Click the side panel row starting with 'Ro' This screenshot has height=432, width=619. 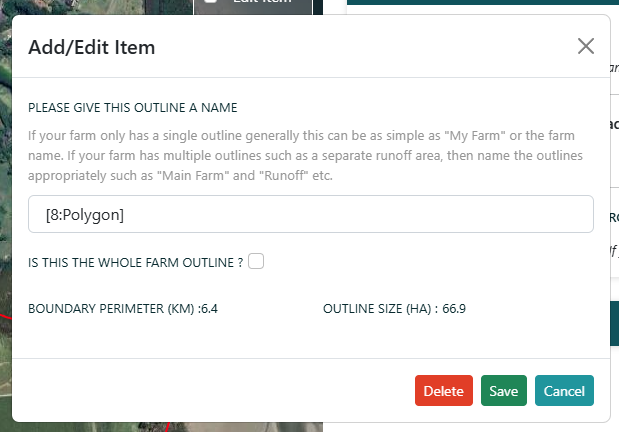[x=615, y=217]
